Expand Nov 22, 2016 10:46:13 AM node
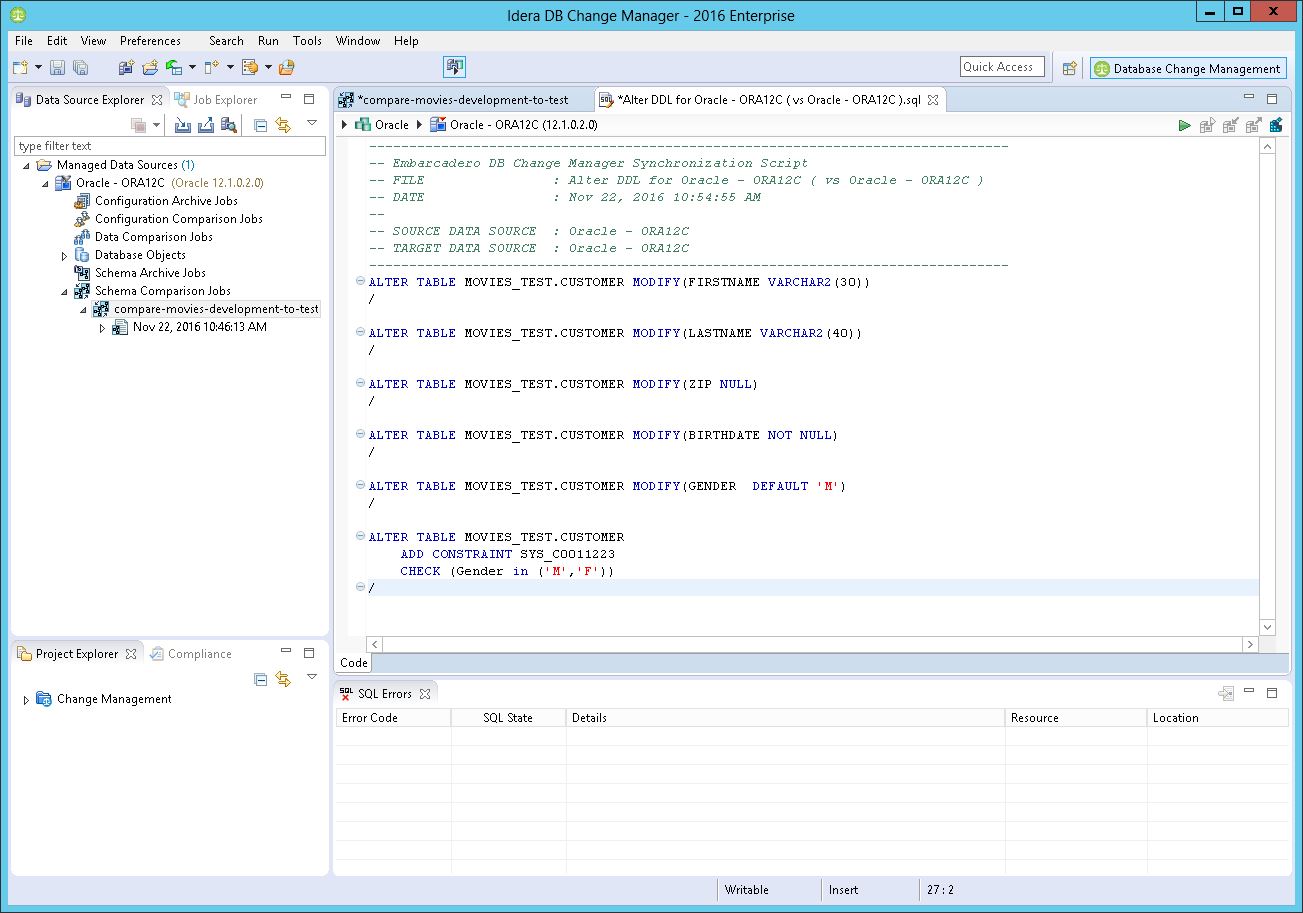 (x=102, y=328)
